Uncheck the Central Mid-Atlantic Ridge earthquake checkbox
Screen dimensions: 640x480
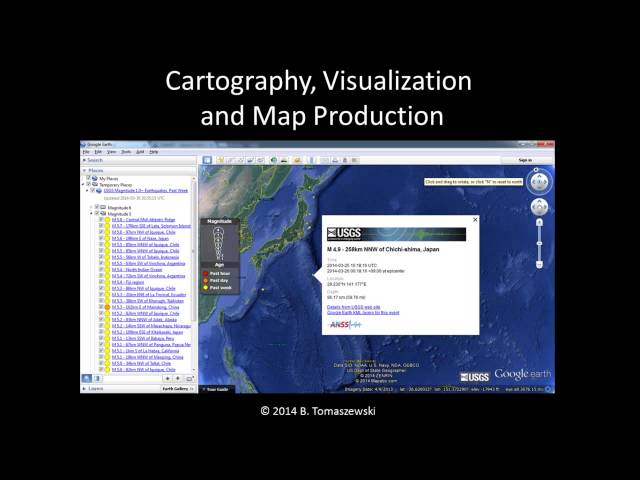coord(101,220)
